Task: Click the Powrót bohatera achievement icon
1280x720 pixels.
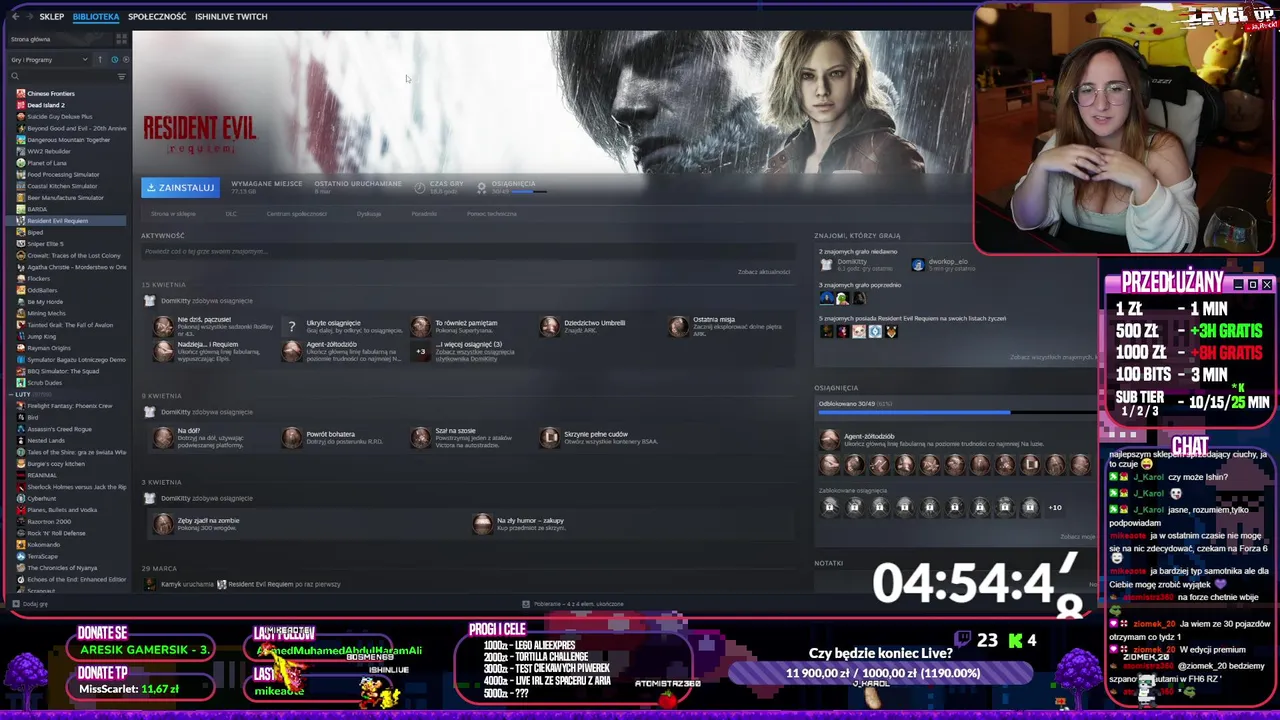Action: tap(292, 438)
